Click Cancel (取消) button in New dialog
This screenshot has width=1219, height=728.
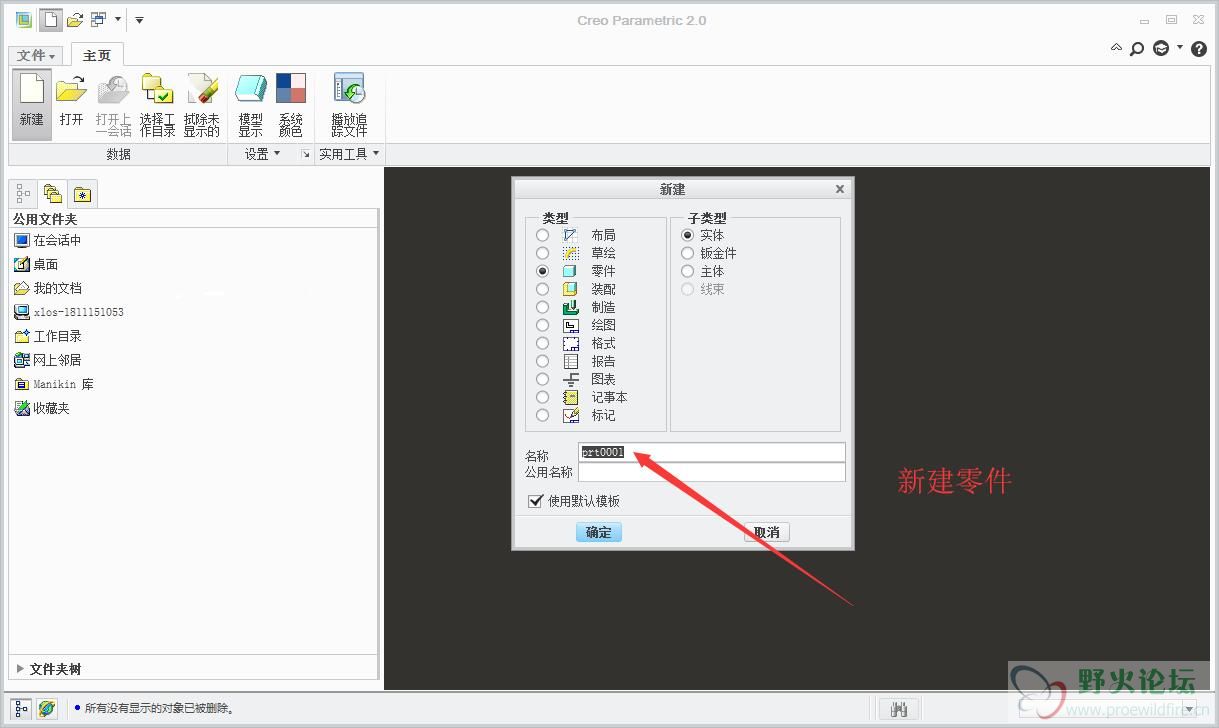(x=767, y=532)
